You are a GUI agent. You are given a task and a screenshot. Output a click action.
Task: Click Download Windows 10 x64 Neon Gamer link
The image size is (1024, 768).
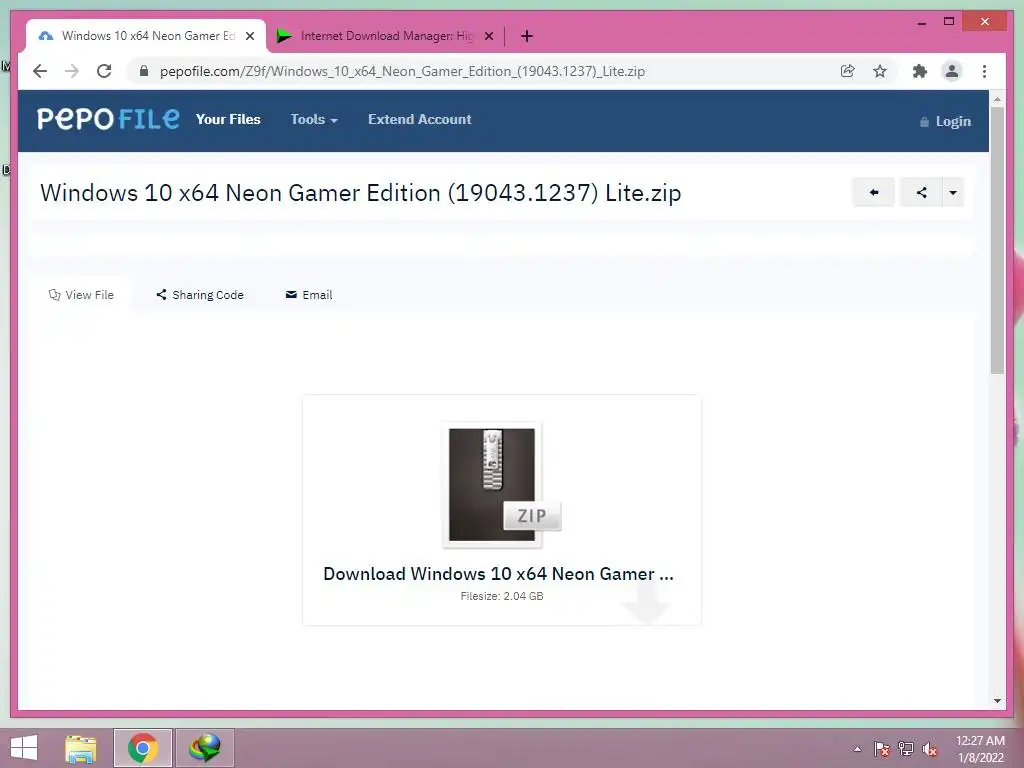click(x=498, y=573)
